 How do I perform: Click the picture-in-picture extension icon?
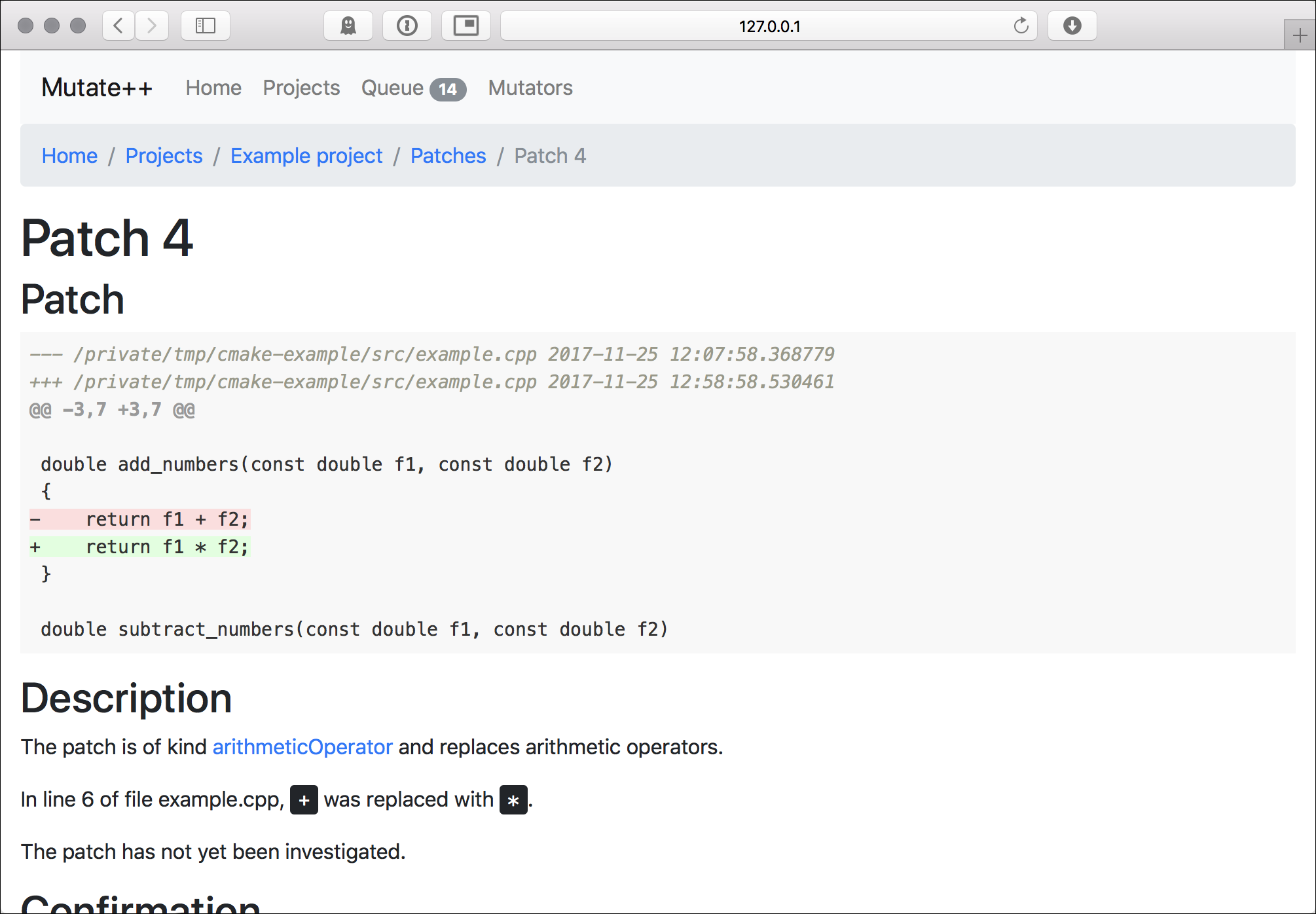[466, 26]
